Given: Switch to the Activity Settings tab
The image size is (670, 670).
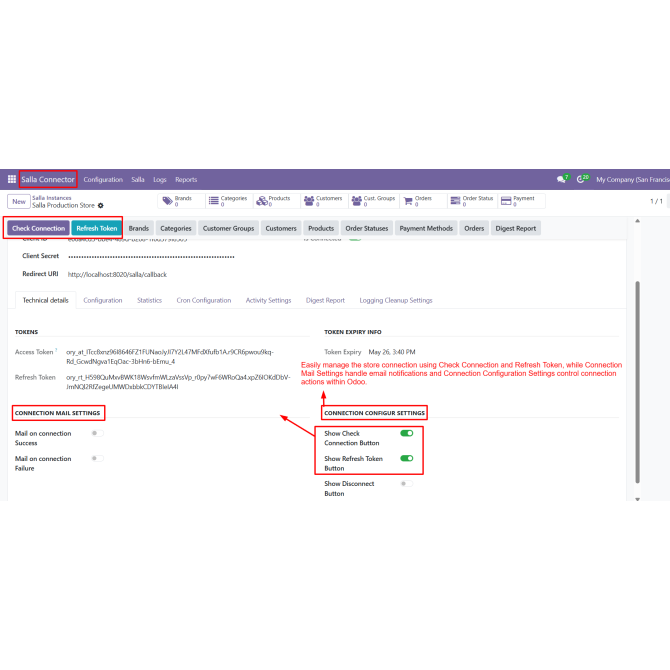Looking at the screenshot, I should pos(268,300).
